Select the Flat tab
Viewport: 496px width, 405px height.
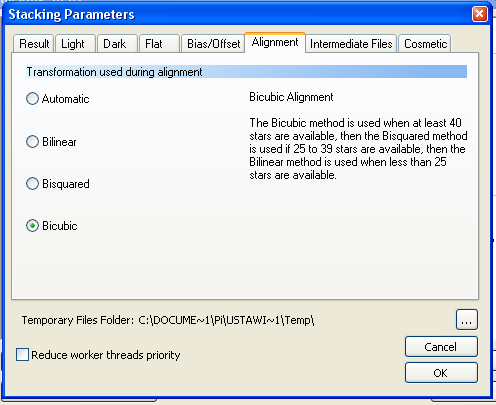pyautogui.click(x=160, y=44)
